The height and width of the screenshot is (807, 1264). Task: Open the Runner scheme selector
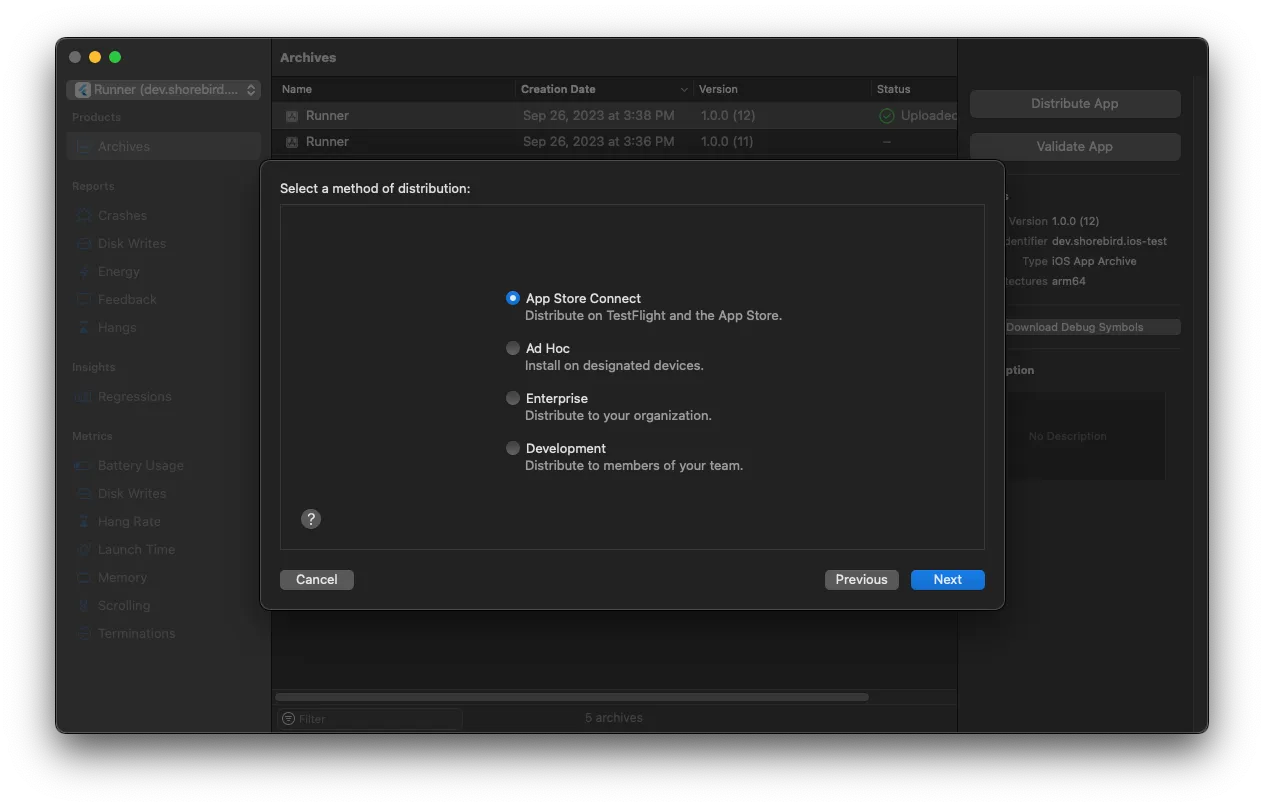pos(163,89)
